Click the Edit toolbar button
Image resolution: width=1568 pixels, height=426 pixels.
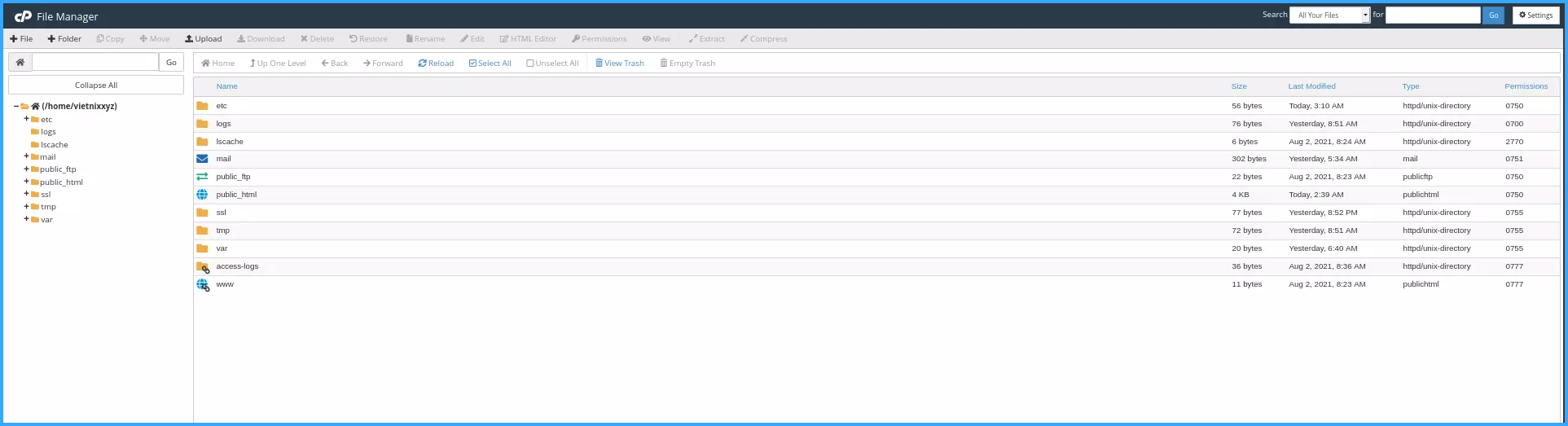472,39
